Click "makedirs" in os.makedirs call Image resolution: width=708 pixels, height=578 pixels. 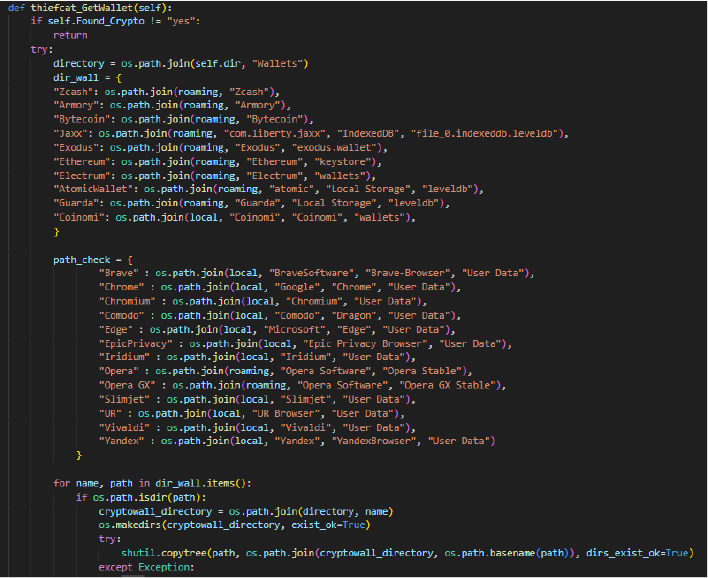tap(138, 525)
